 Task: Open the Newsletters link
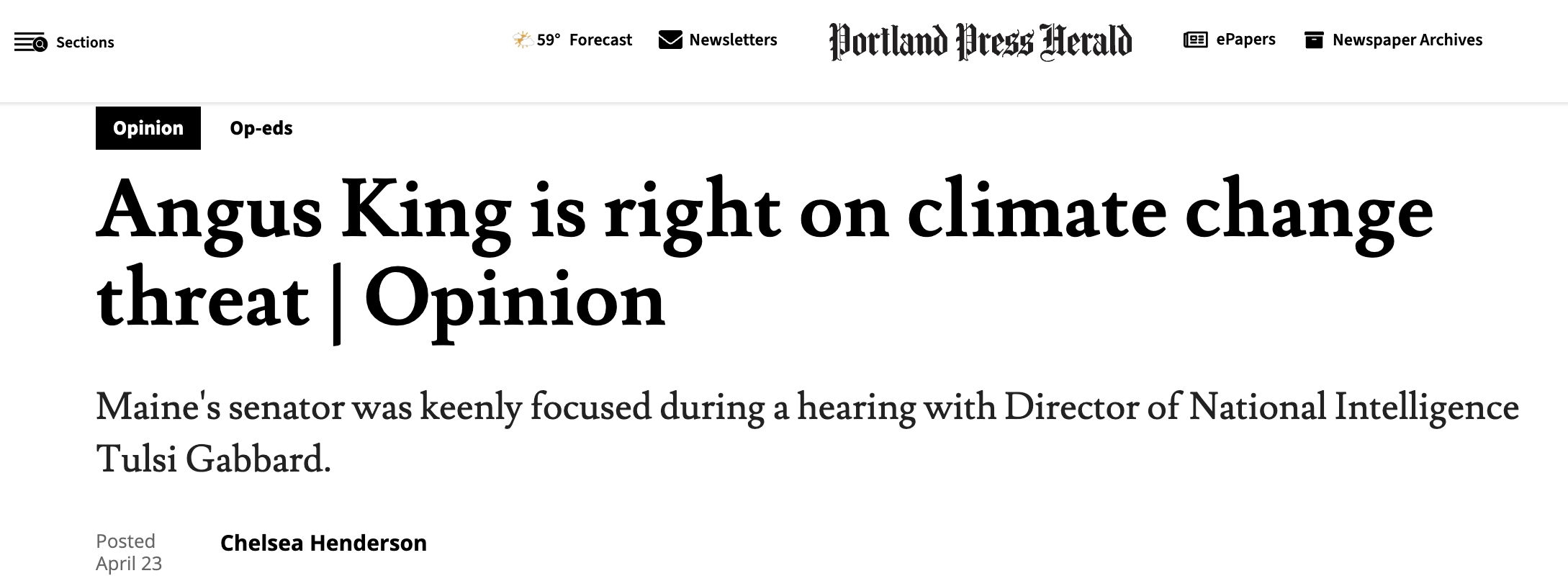[733, 40]
